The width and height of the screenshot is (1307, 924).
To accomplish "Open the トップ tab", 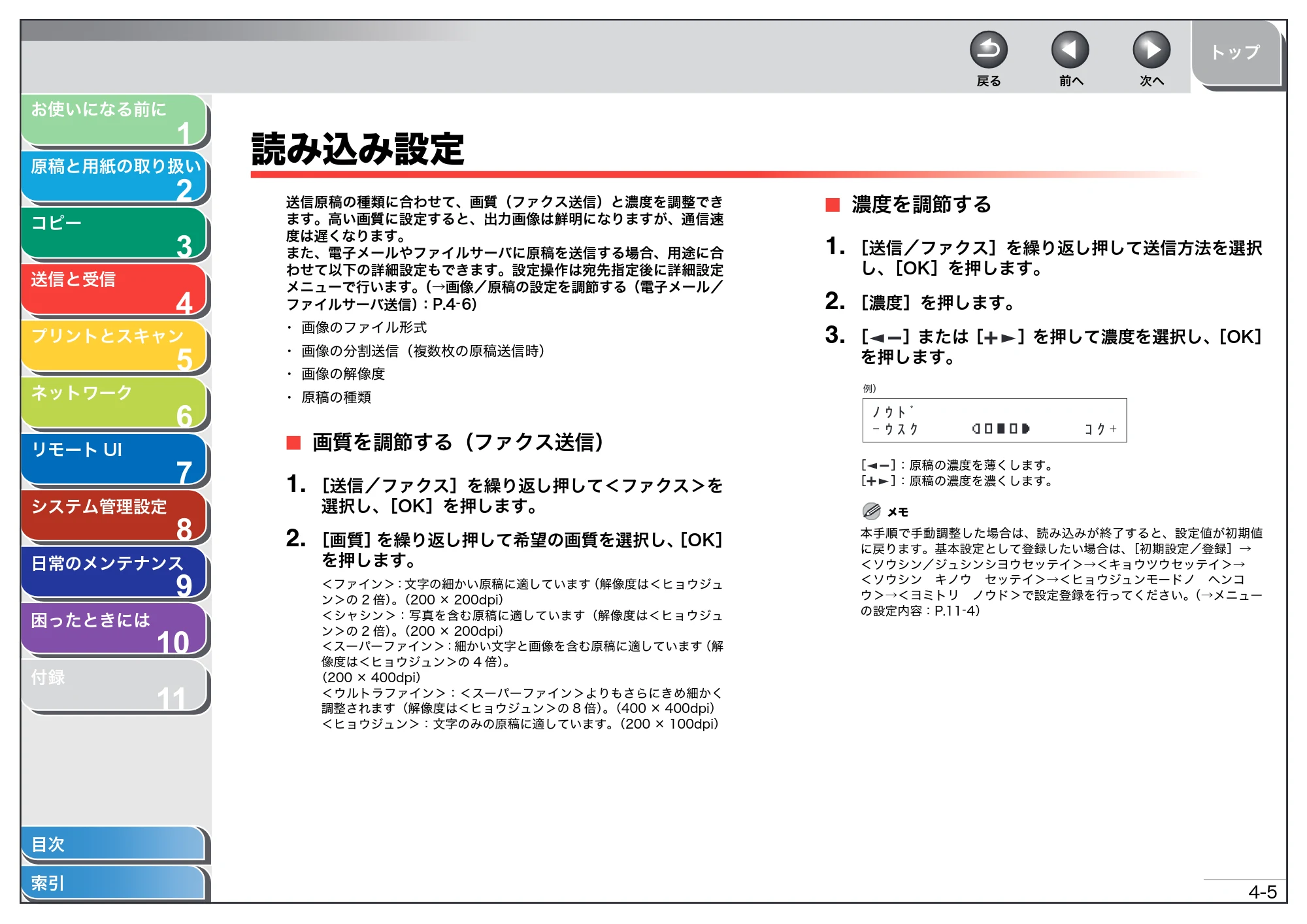I will (1236, 53).
